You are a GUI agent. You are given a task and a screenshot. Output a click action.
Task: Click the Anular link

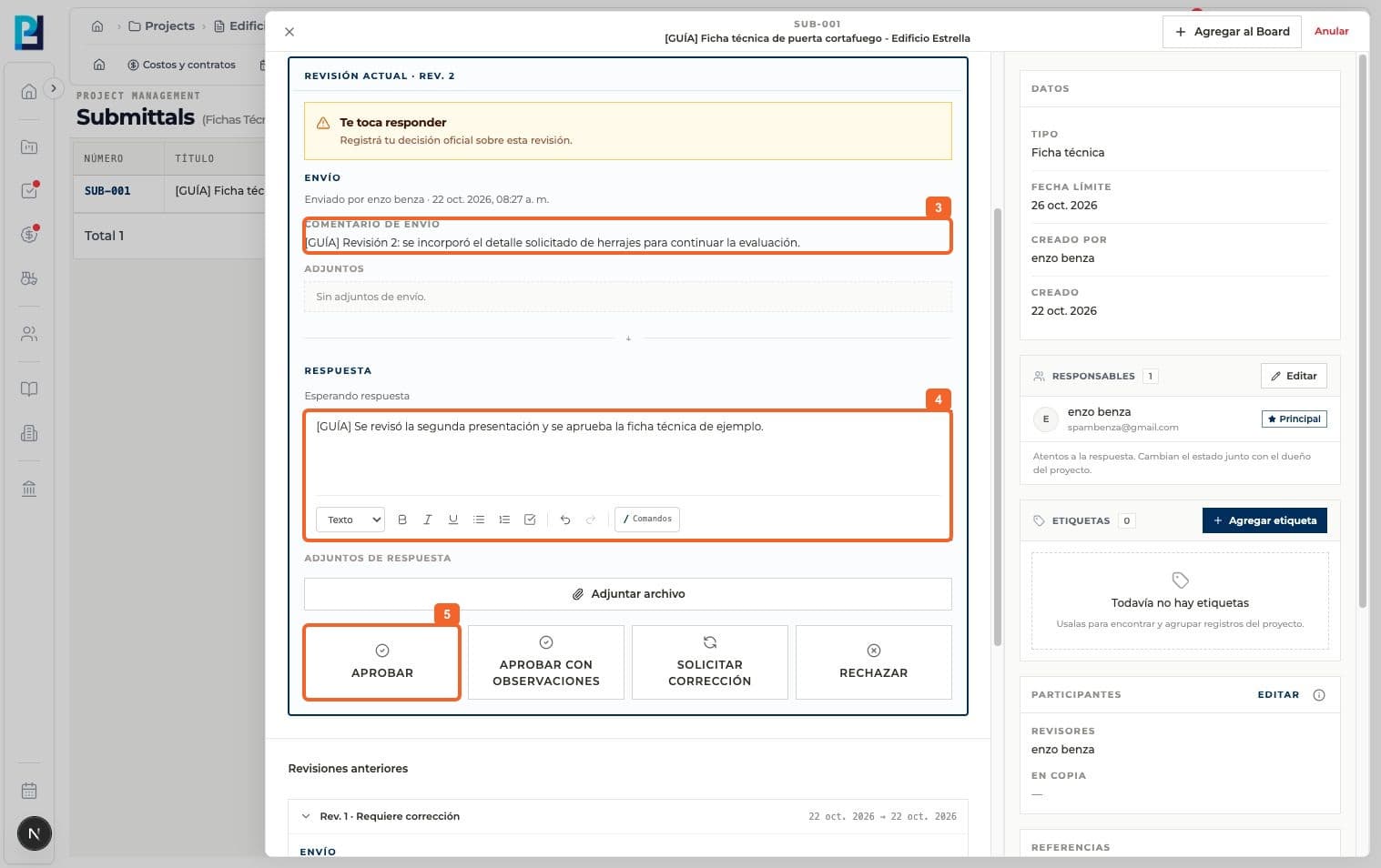point(1332,31)
